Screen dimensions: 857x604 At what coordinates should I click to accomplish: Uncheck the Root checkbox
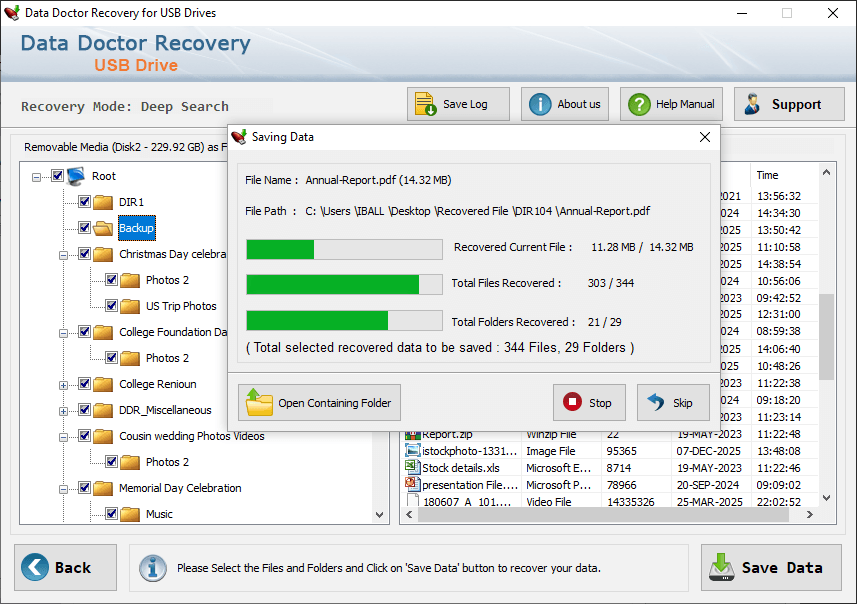coord(57,175)
